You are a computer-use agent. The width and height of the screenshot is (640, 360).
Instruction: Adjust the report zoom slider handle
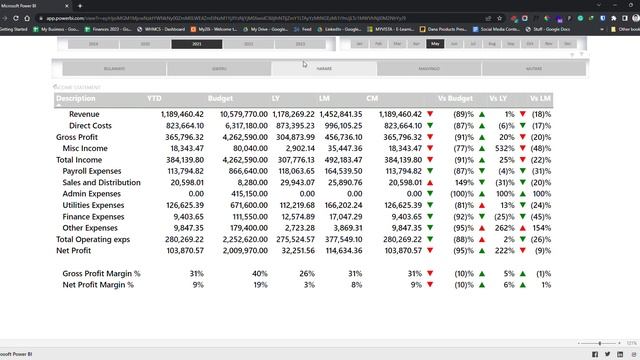[x=600, y=343]
